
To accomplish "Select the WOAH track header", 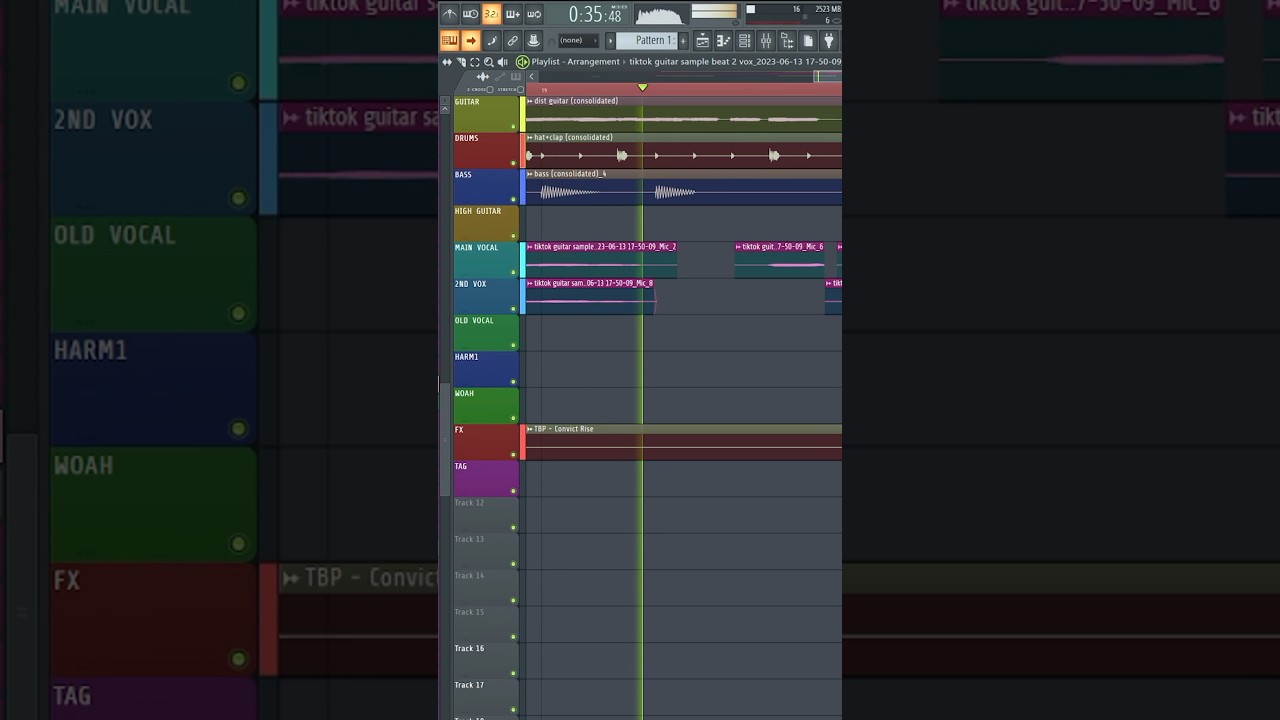I will 486,406.
